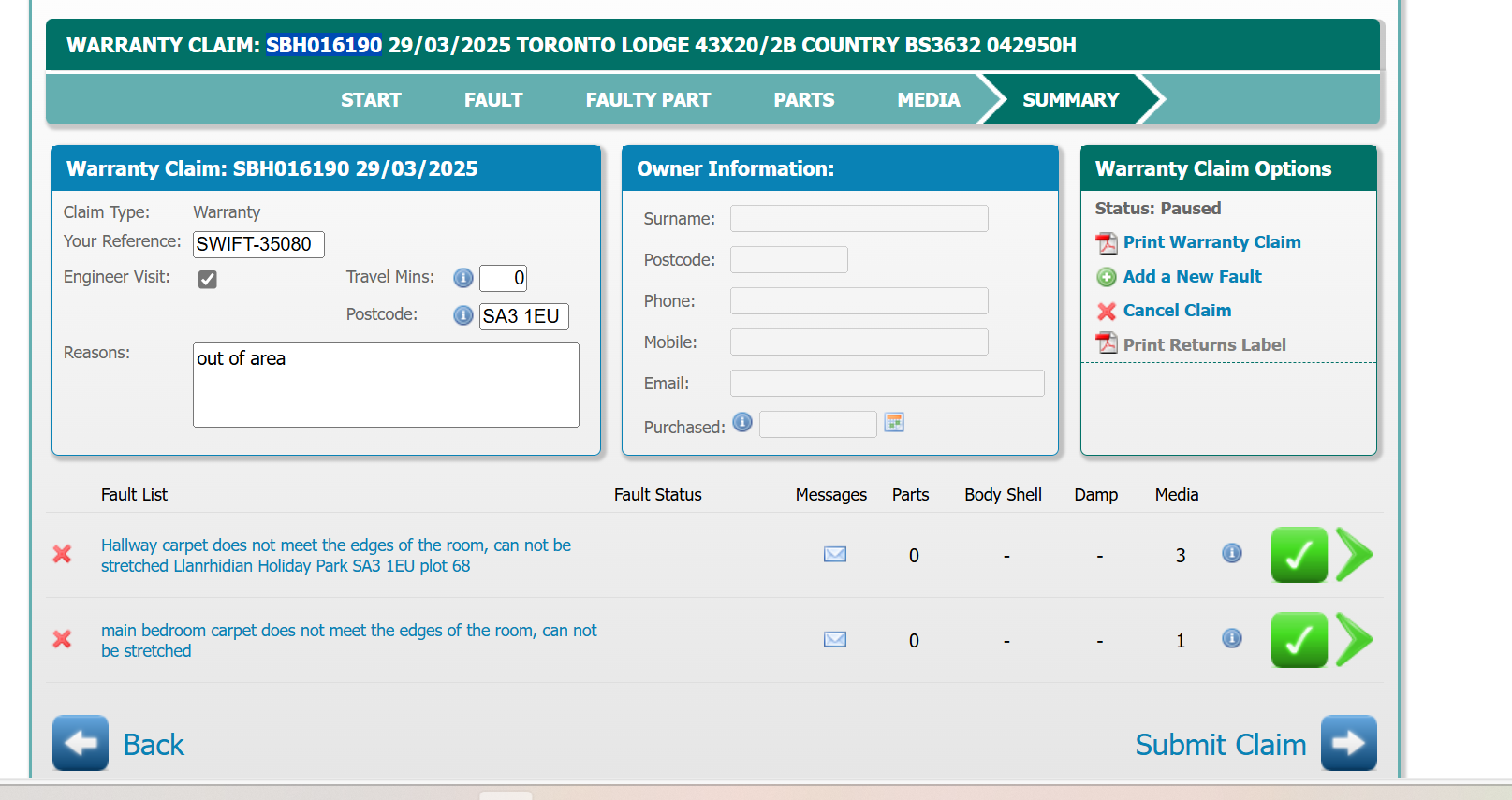Click the Your Reference input field

[258, 244]
